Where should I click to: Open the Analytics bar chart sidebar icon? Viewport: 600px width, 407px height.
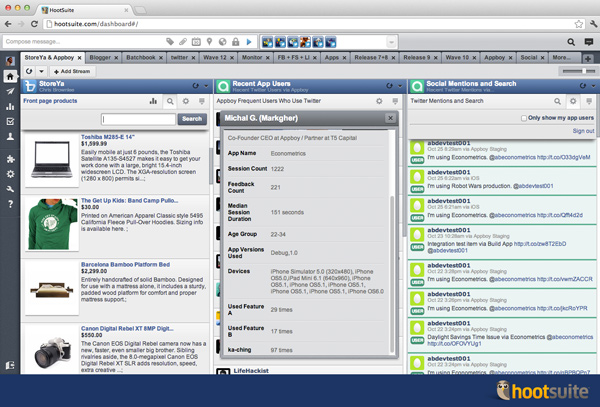click(10, 106)
